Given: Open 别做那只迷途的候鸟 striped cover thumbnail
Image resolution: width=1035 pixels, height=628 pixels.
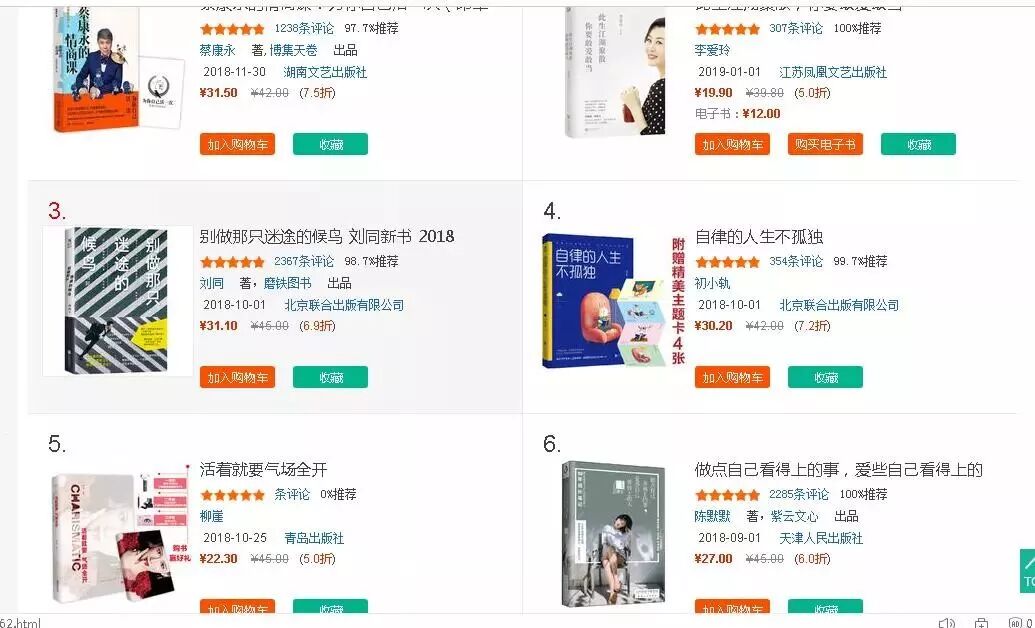Looking at the screenshot, I should tap(117, 301).
